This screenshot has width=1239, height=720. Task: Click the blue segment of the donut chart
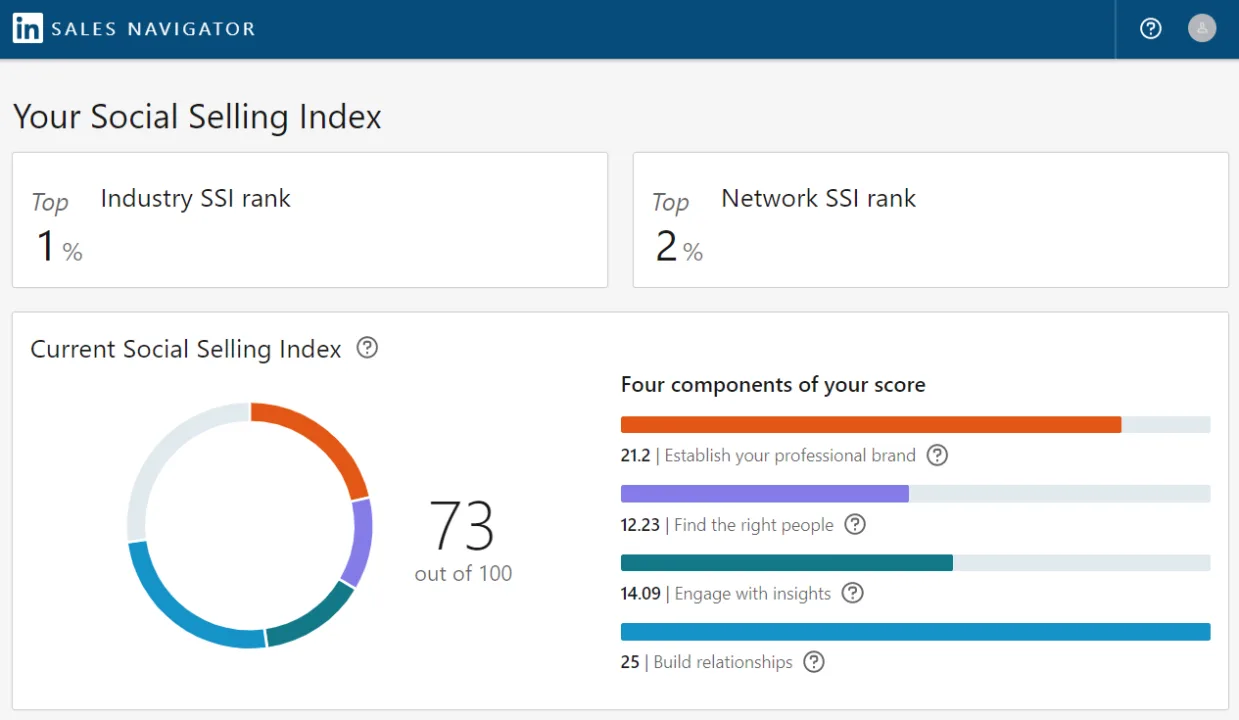click(x=180, y=607)
